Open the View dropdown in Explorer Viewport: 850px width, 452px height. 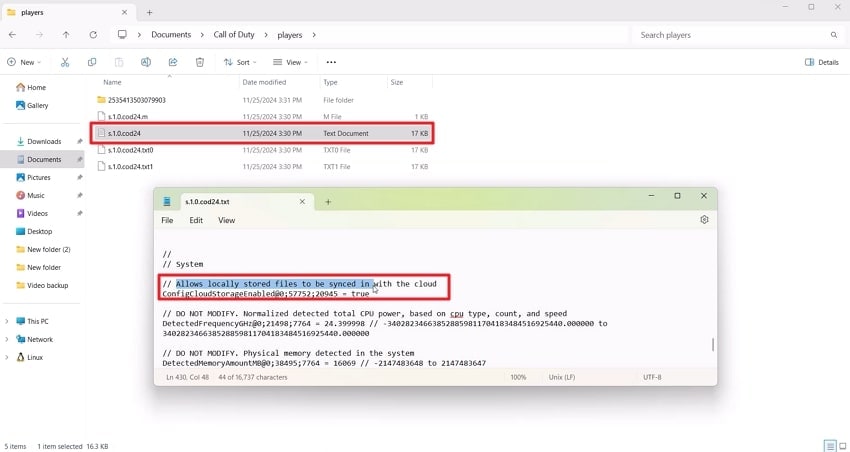click(290, 62)
